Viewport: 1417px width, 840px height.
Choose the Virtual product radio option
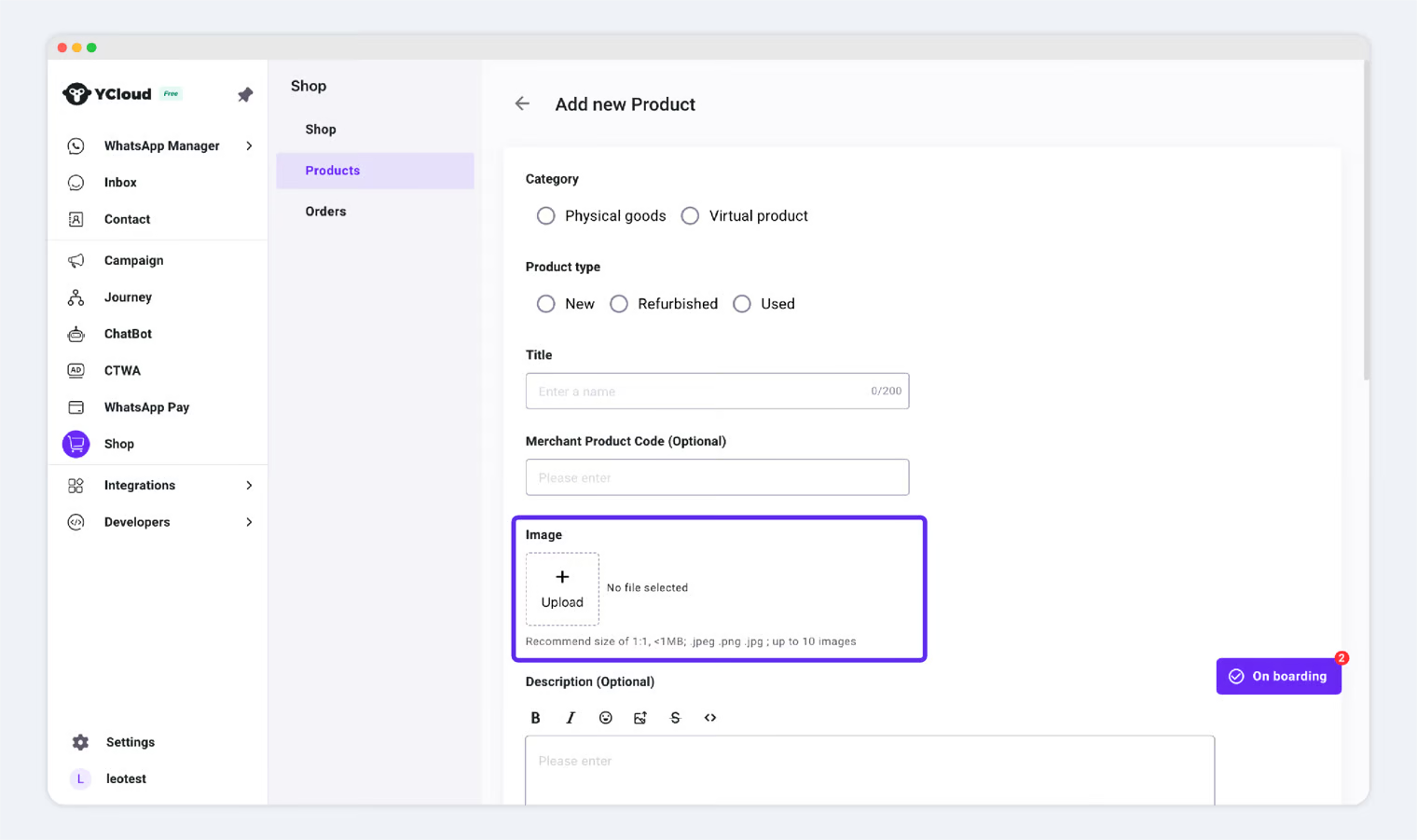[x=690, y=216]
